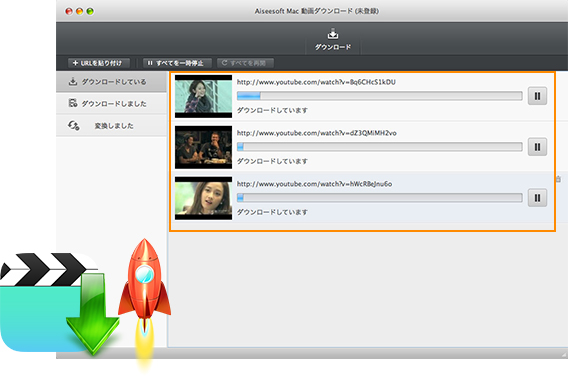Click the すべてを再開 button
Screen dimensions: 568x376
point(245,63)
